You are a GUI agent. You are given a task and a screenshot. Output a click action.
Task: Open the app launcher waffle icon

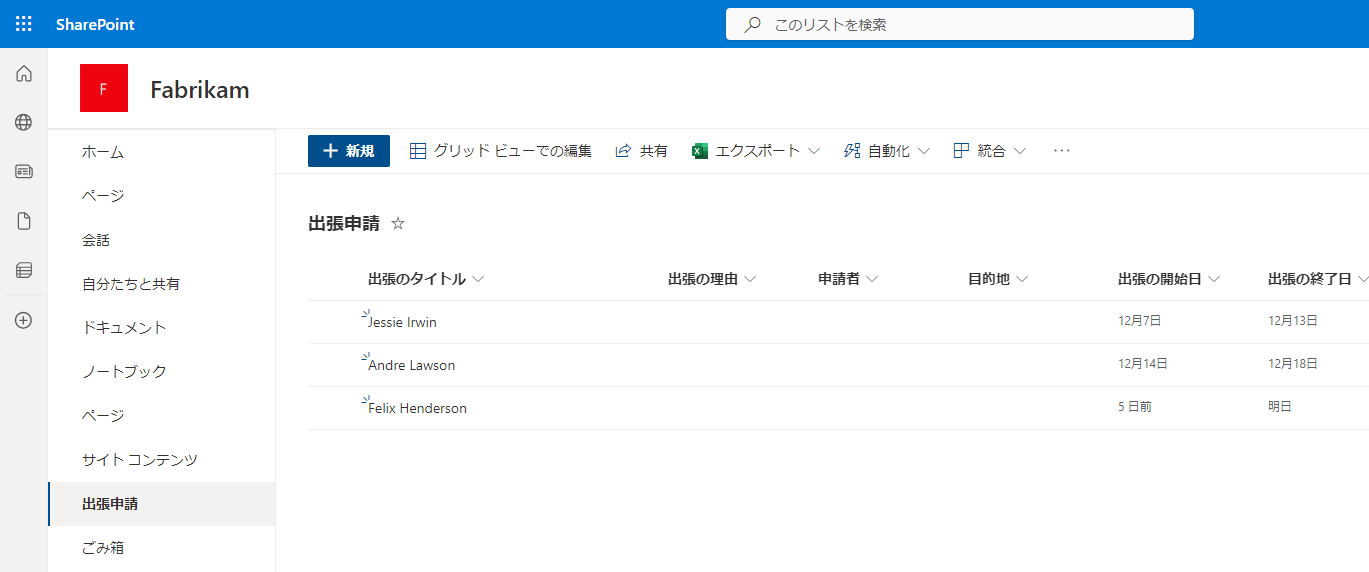(24, 24)
